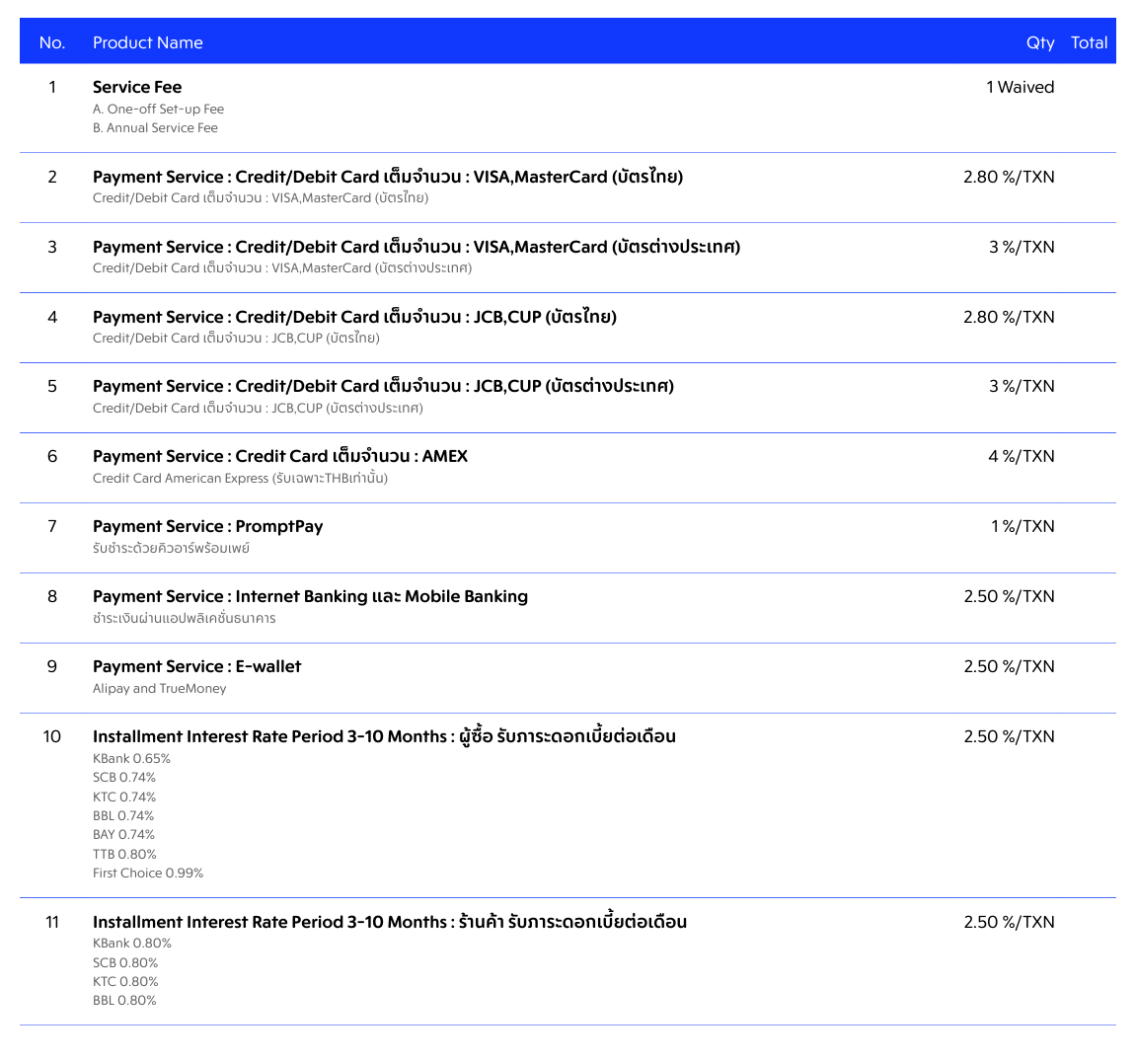Click the 4 %/TXN rate value
The image size is (1136, 1064).
(x=1021, y=456)
